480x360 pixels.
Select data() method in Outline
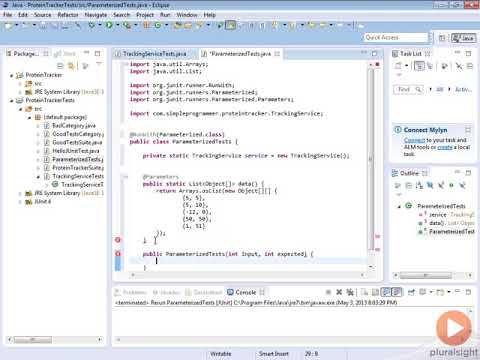(x=437, y=223)
